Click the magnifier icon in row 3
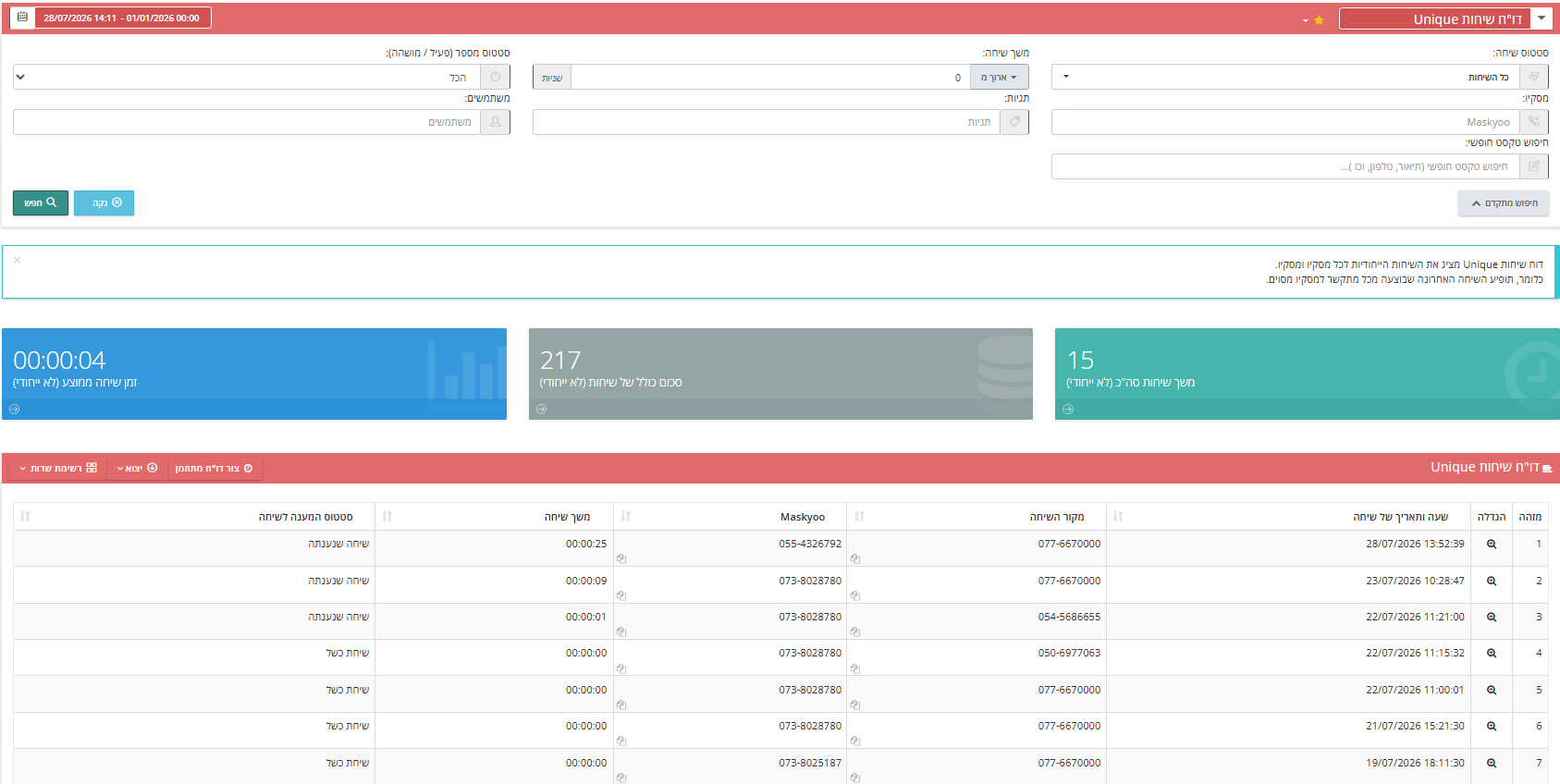1560x784 pixels. [x=1492, y=618]
